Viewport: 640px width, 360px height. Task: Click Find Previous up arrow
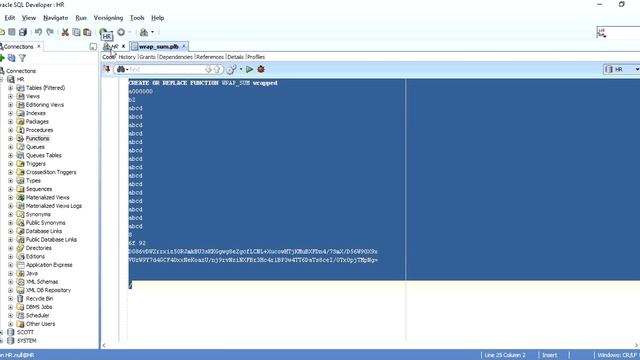217,69
